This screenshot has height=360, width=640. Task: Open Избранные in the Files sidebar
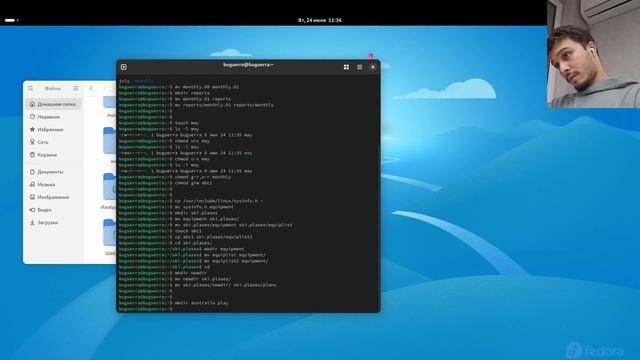point(53,129)
